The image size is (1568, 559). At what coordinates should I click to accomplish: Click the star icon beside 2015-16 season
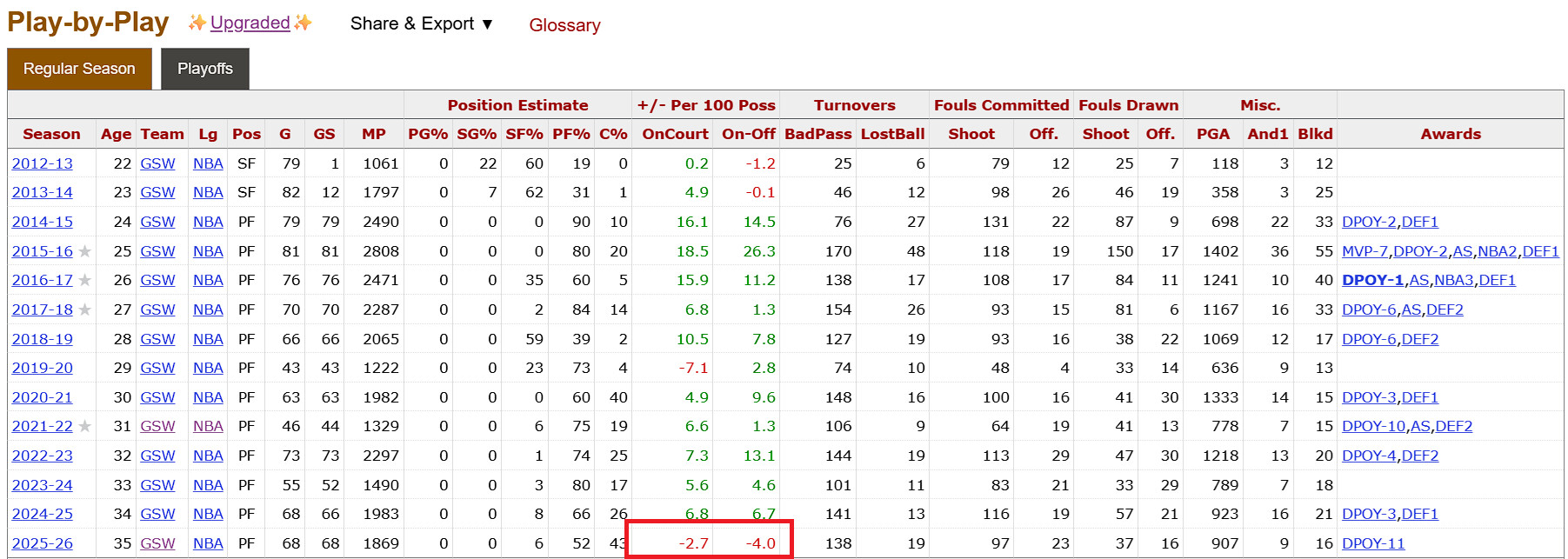pyautogui.click(x=84, y=251)
